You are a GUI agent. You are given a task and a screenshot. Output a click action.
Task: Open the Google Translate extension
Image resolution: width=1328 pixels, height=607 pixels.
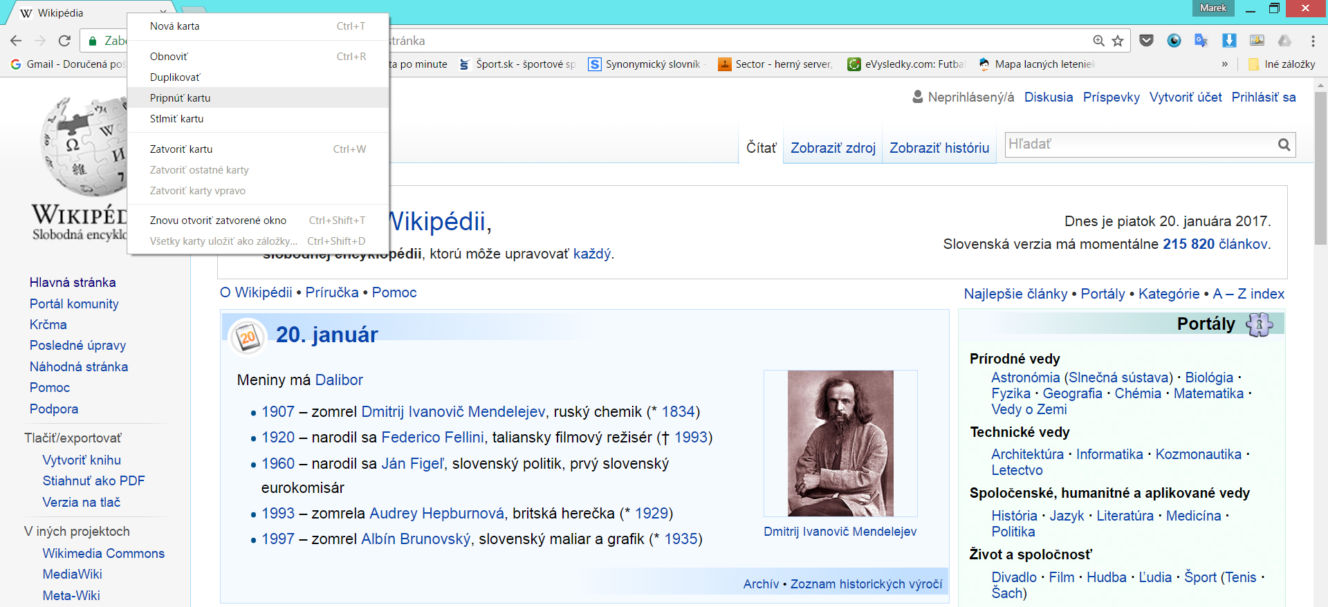1201,41
